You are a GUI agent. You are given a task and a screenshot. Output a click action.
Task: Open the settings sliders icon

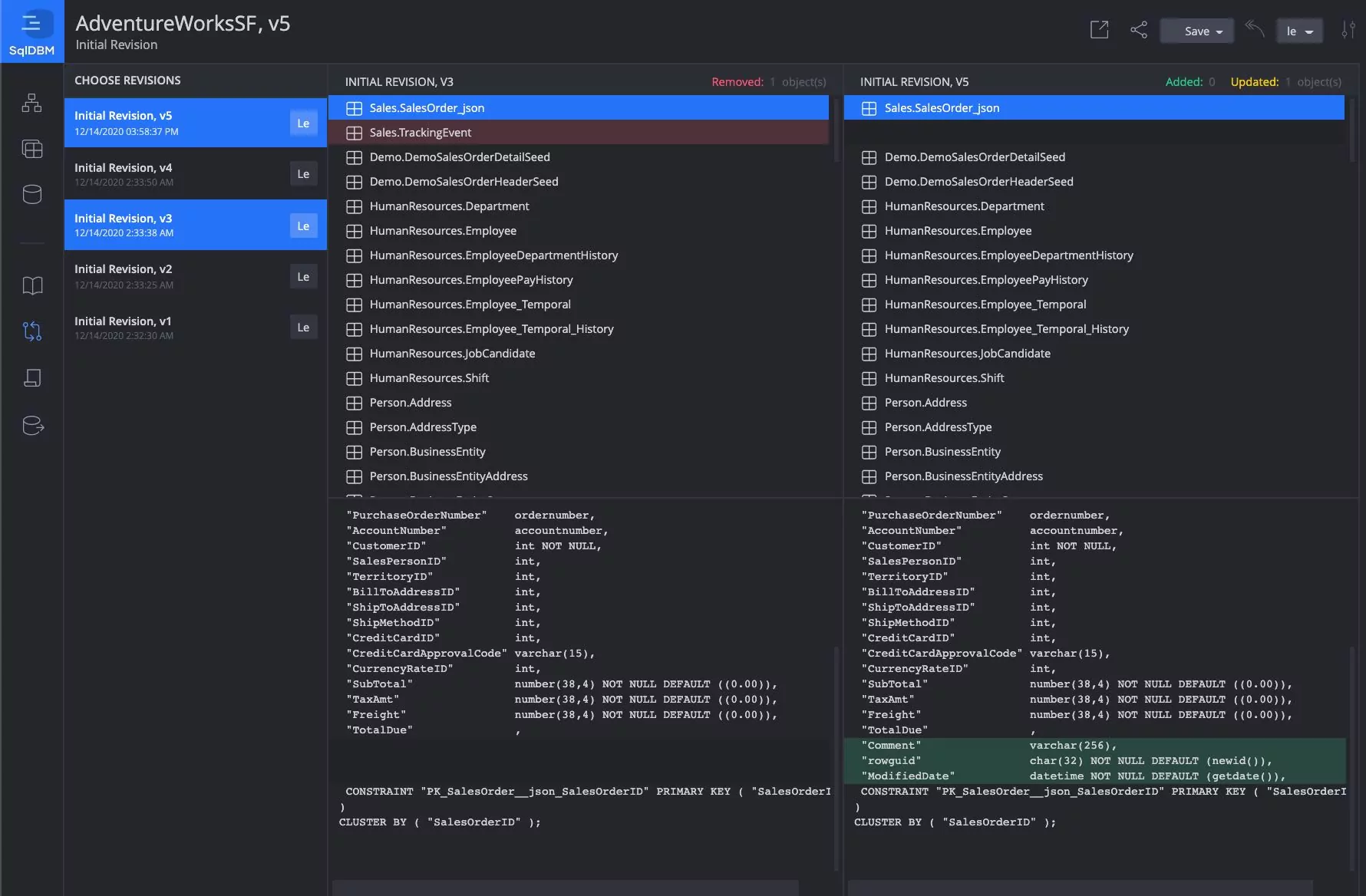point(1348,31)
